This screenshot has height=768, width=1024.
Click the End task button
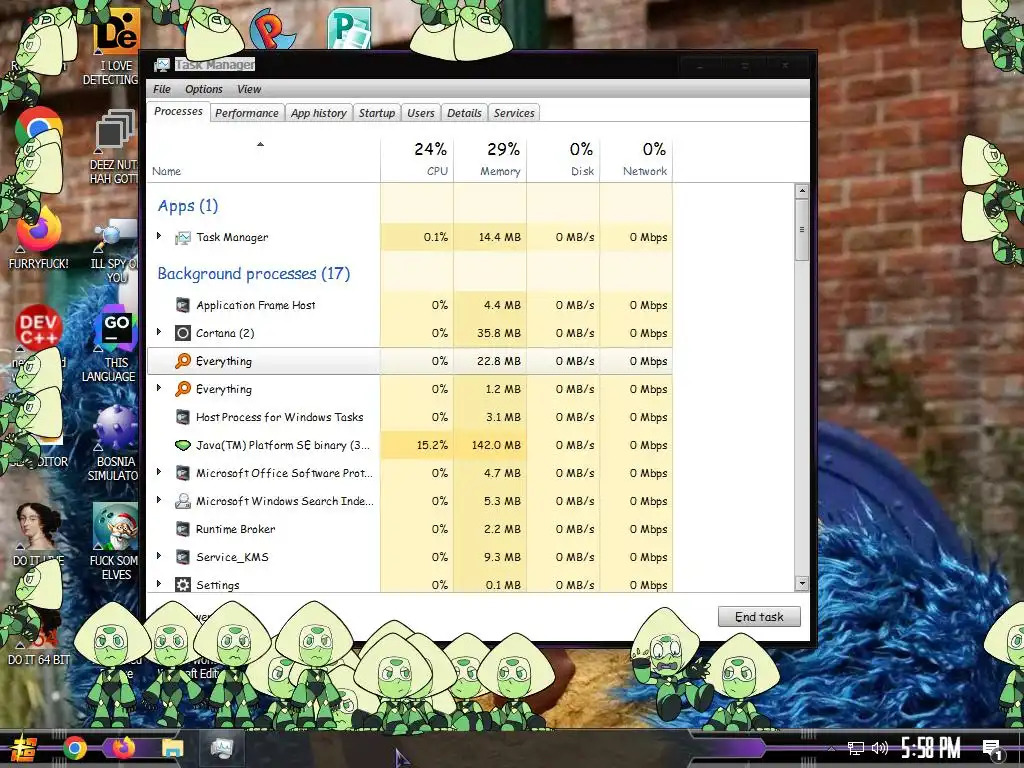[759, 617]
